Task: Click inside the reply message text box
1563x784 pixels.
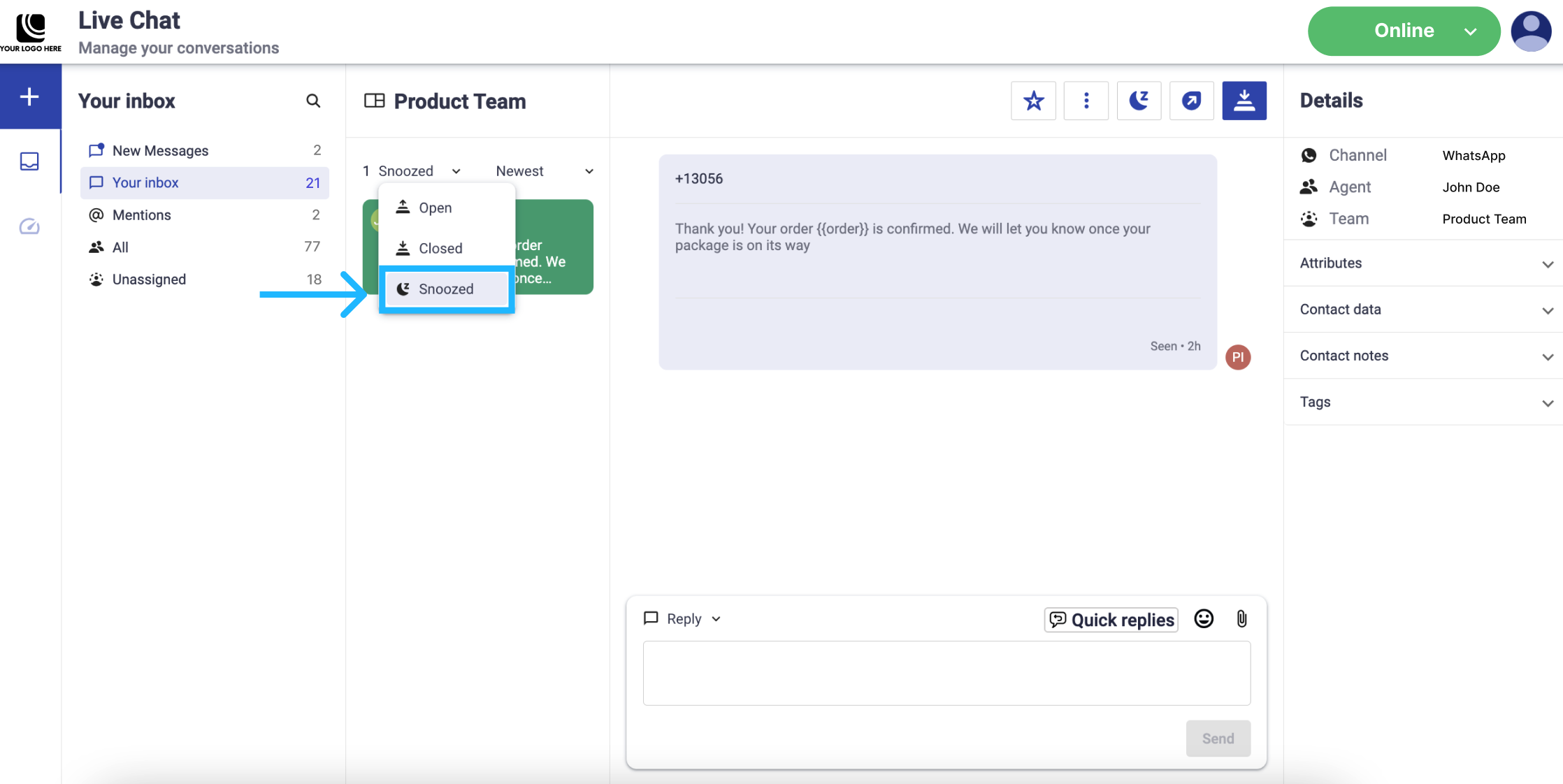Action: click(x=946, y=673)
